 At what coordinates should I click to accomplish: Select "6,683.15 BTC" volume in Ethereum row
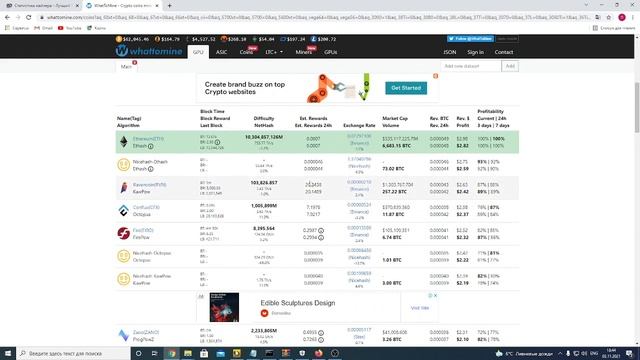(396, 146)
